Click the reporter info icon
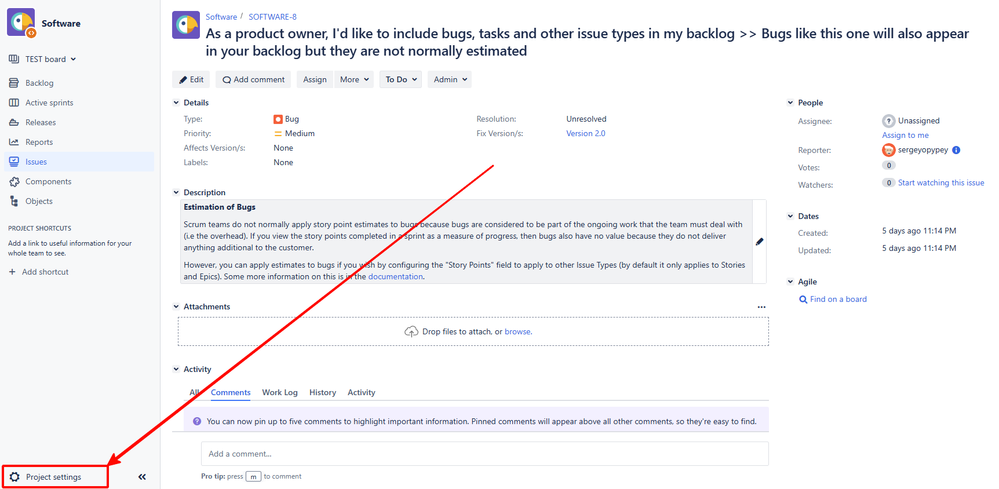Viewport: 999px width, 489px height. pos(956,150)
